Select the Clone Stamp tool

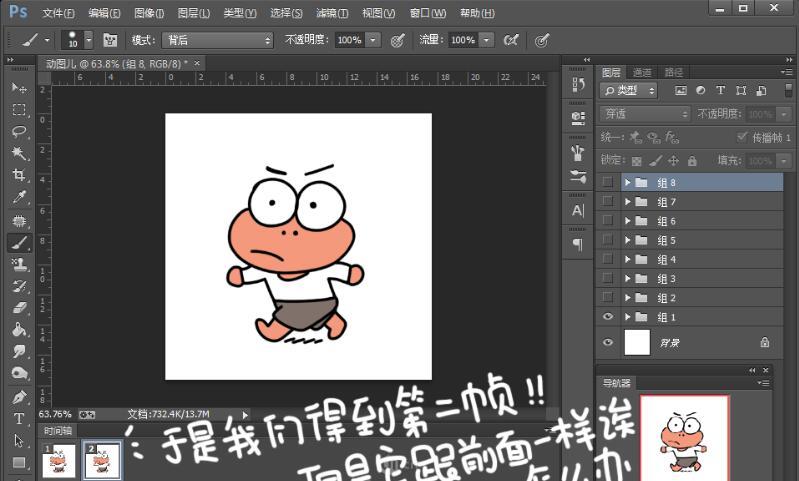point(19,264)
